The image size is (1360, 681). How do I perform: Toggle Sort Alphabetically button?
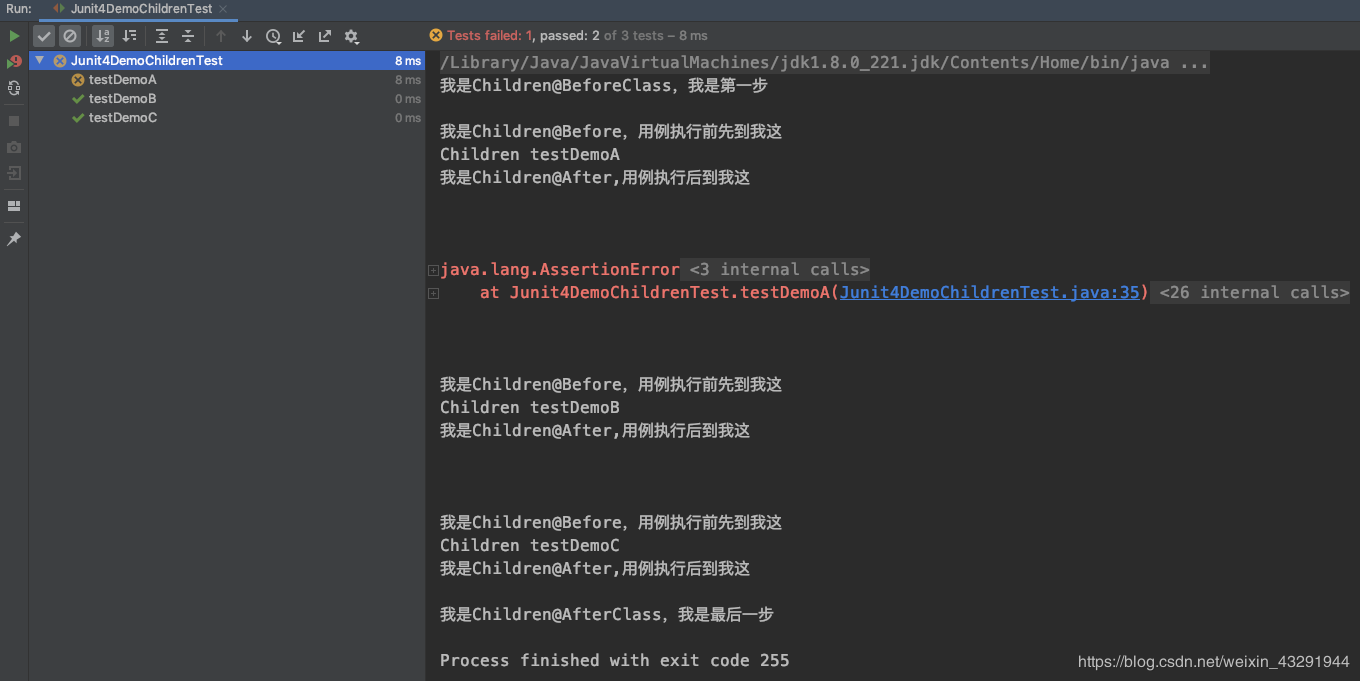point(103,36)
